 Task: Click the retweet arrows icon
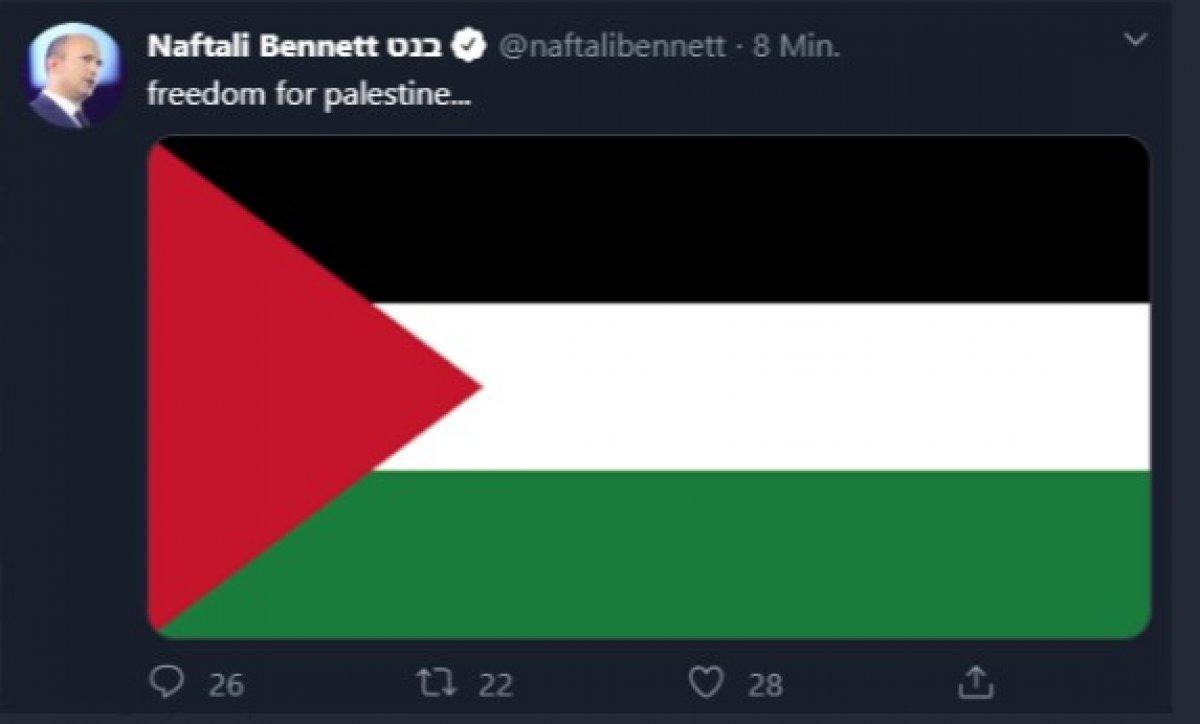[x=435, y=683]
